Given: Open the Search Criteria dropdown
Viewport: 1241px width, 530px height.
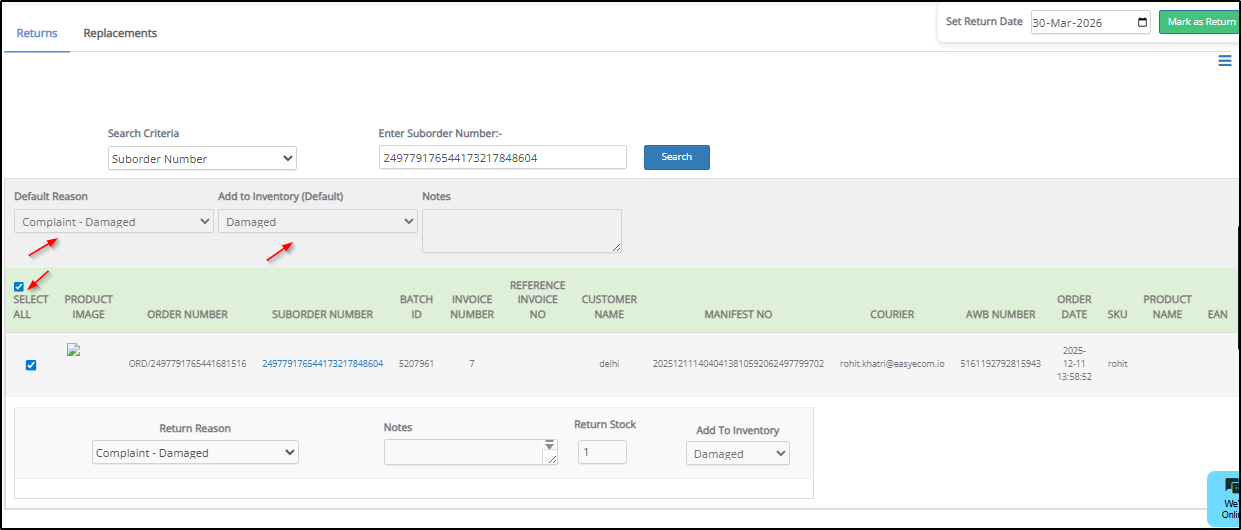Looking at the screenshot, I should 202,158.
